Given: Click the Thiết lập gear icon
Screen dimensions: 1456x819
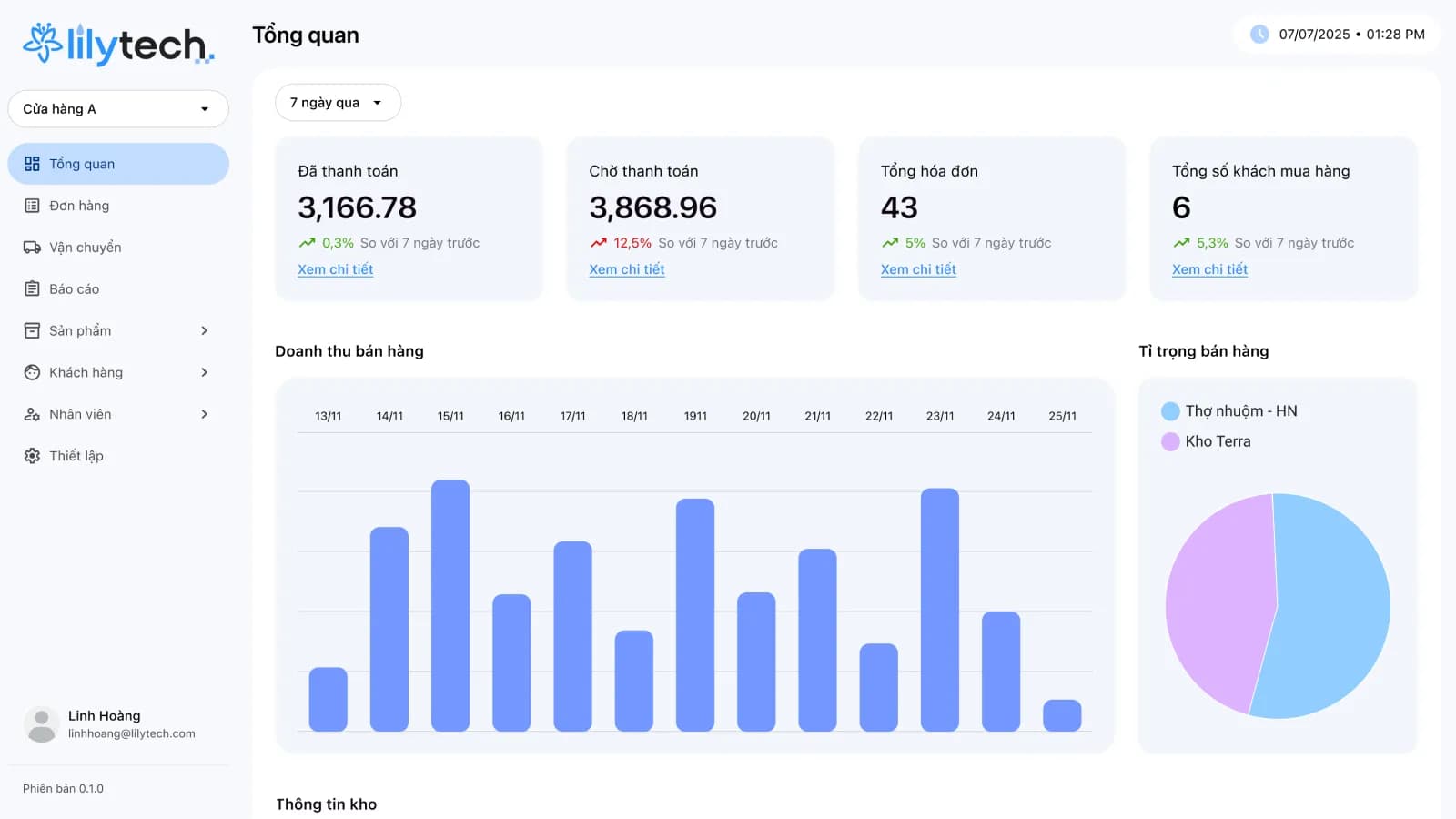Looking at the screenshot, I should [32, 456].
